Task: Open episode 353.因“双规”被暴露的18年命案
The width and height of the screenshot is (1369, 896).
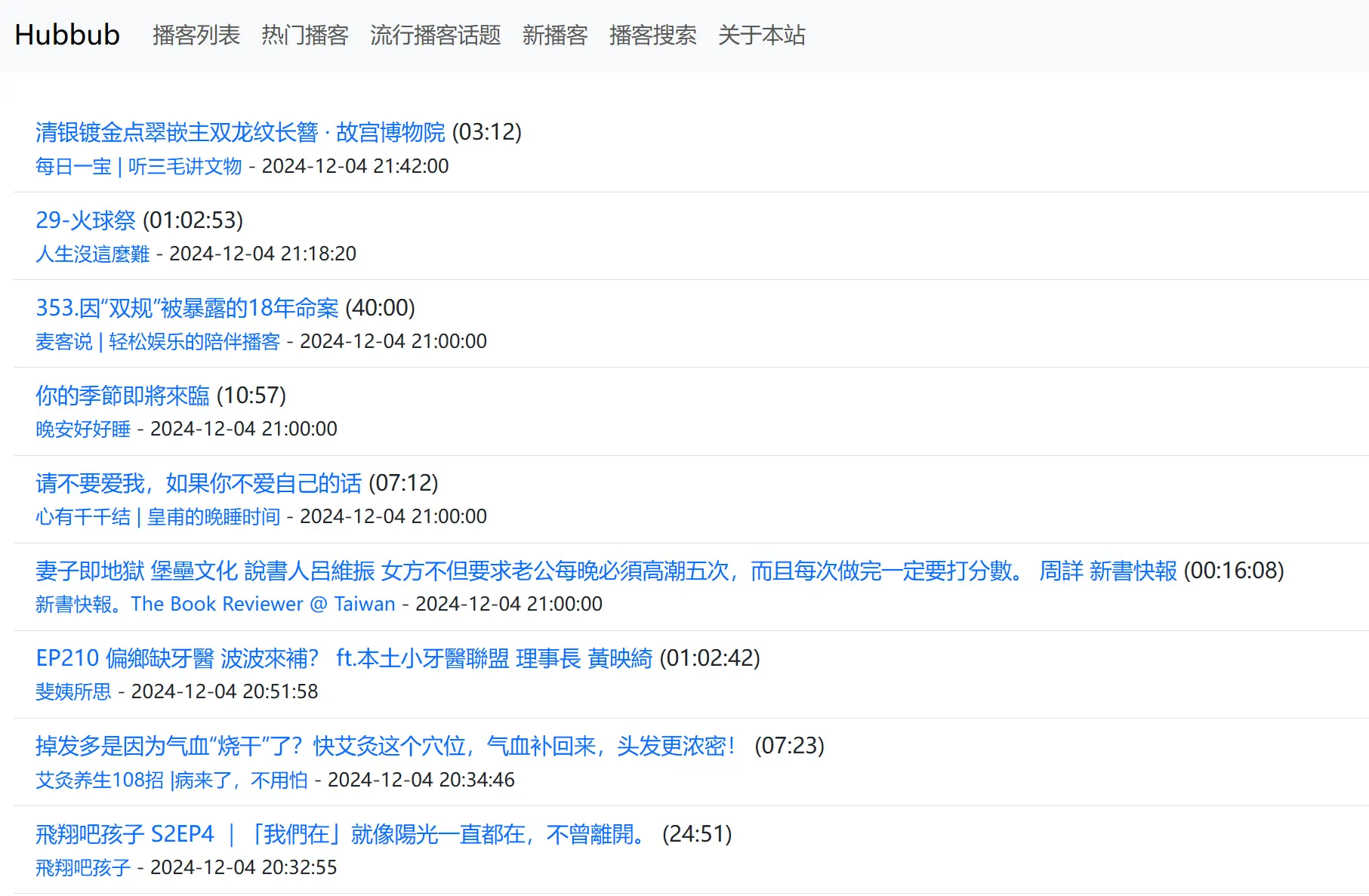Action: 187,307
